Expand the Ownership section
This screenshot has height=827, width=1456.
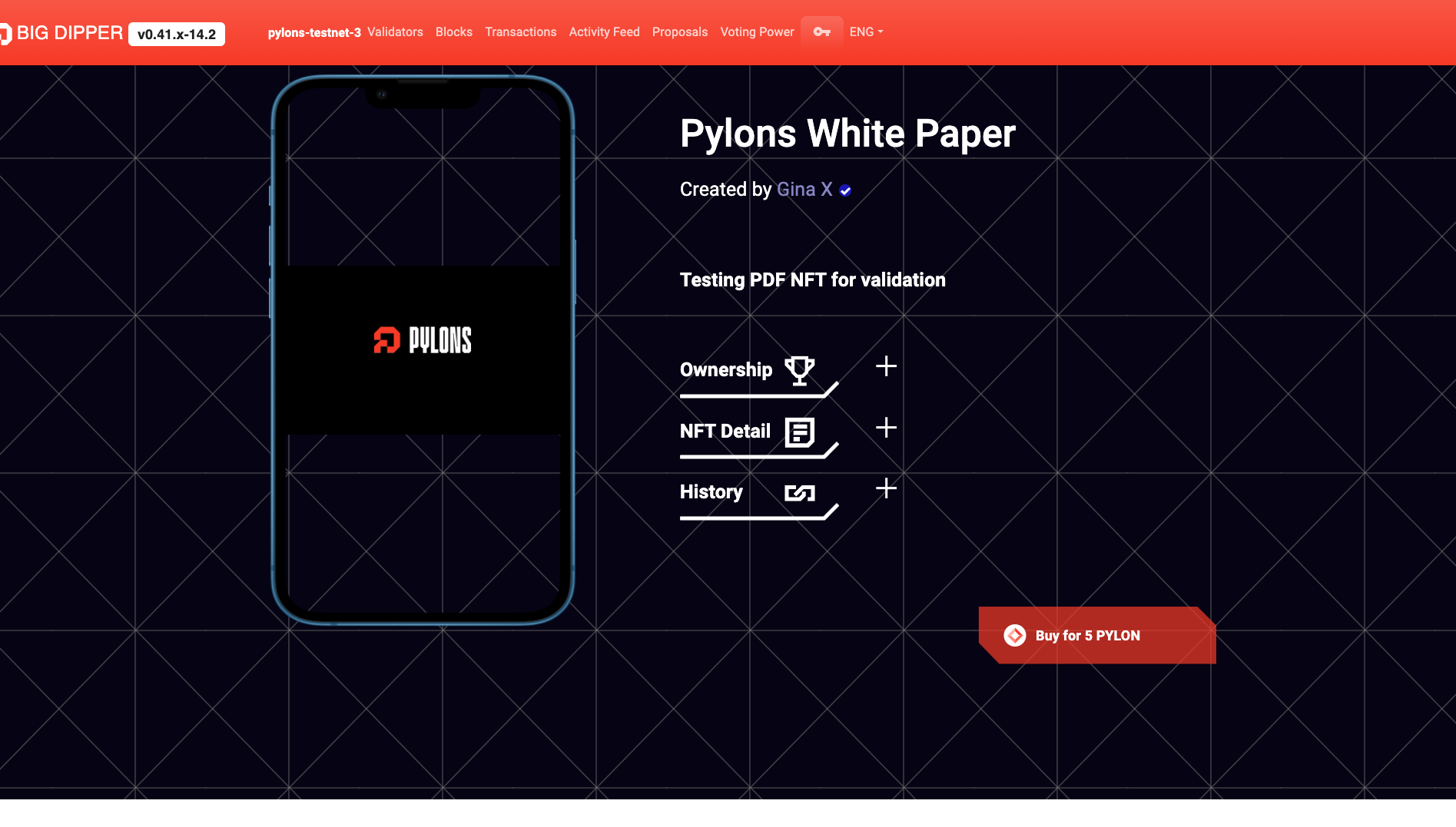[x=885, y=366]
